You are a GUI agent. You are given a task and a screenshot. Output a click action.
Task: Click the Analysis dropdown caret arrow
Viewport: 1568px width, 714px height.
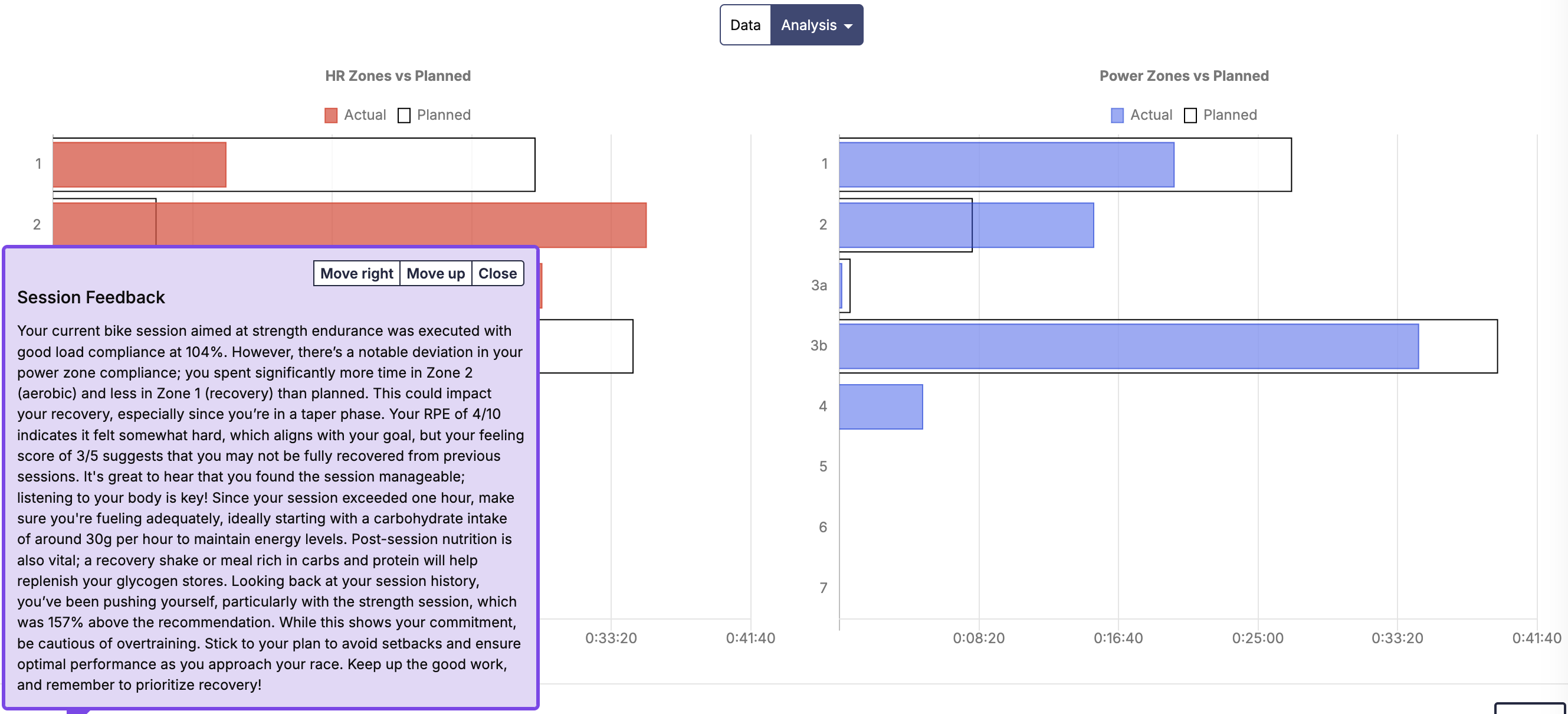(x=848, y=26)
